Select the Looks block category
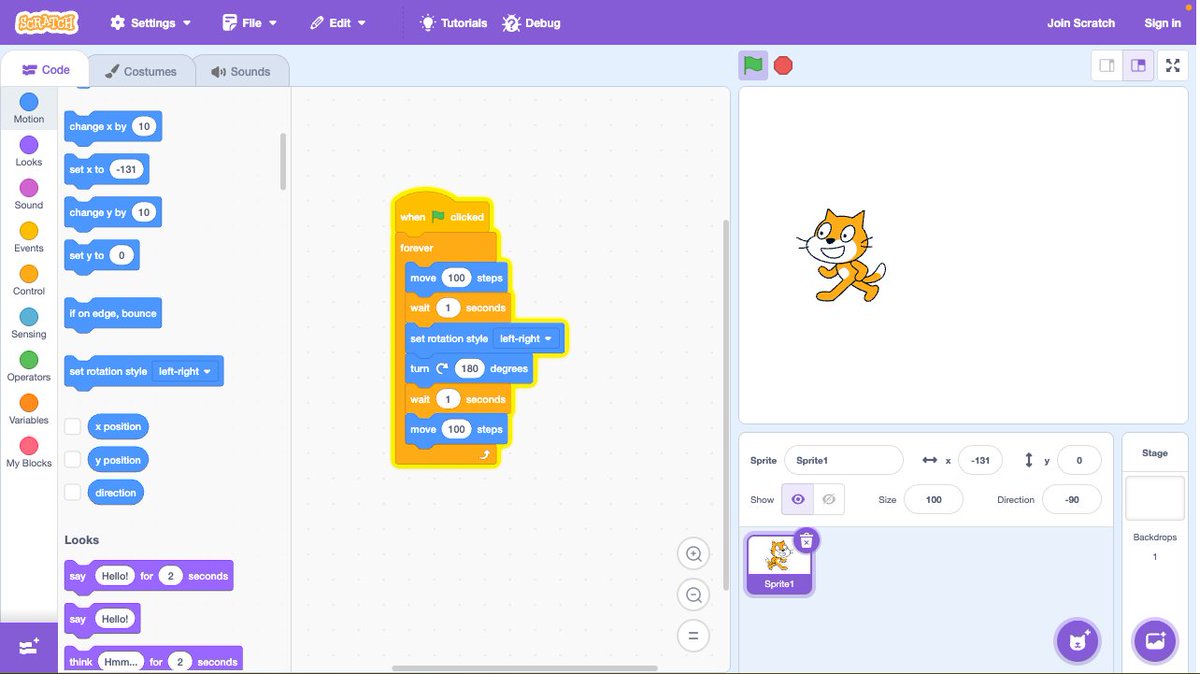The width and height of the screenshot is (1200, 674). pos(29,151)
